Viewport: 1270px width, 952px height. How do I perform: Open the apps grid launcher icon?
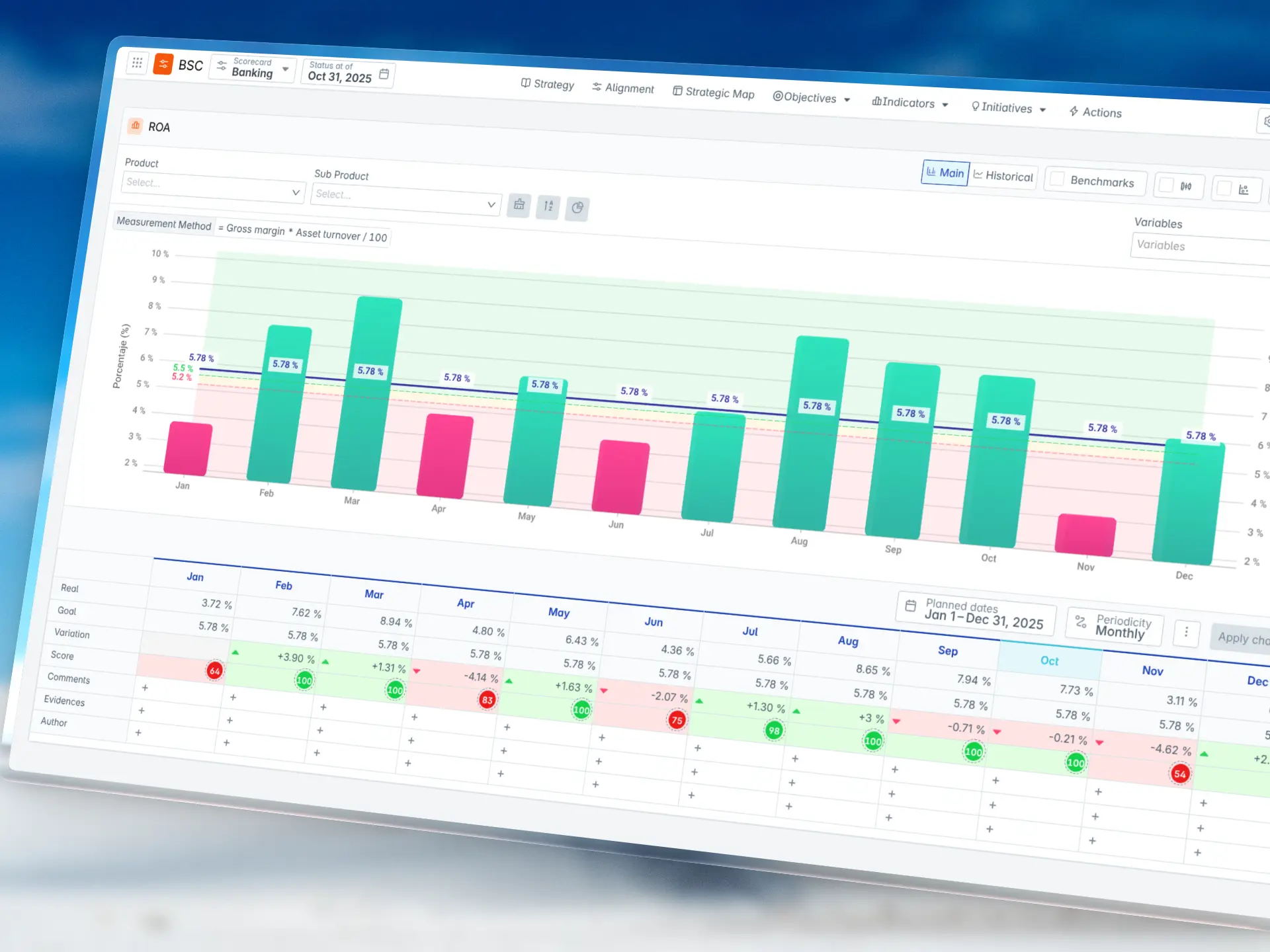(x=137, y=63)
